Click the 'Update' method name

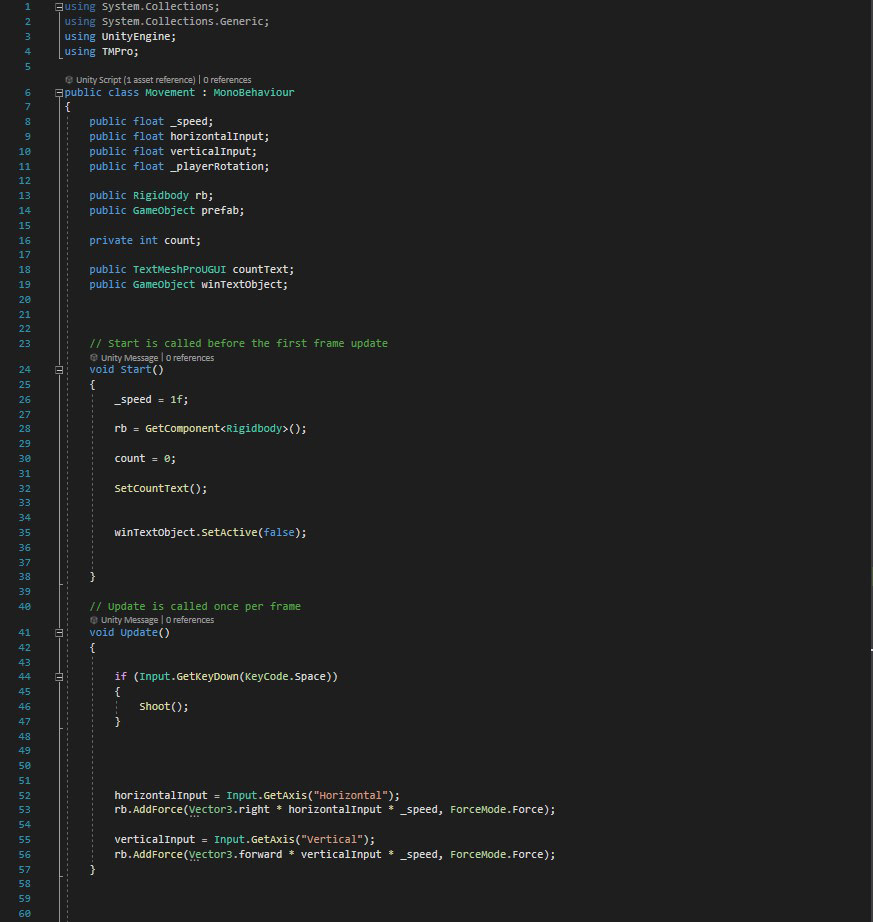(x=139, y=633)
